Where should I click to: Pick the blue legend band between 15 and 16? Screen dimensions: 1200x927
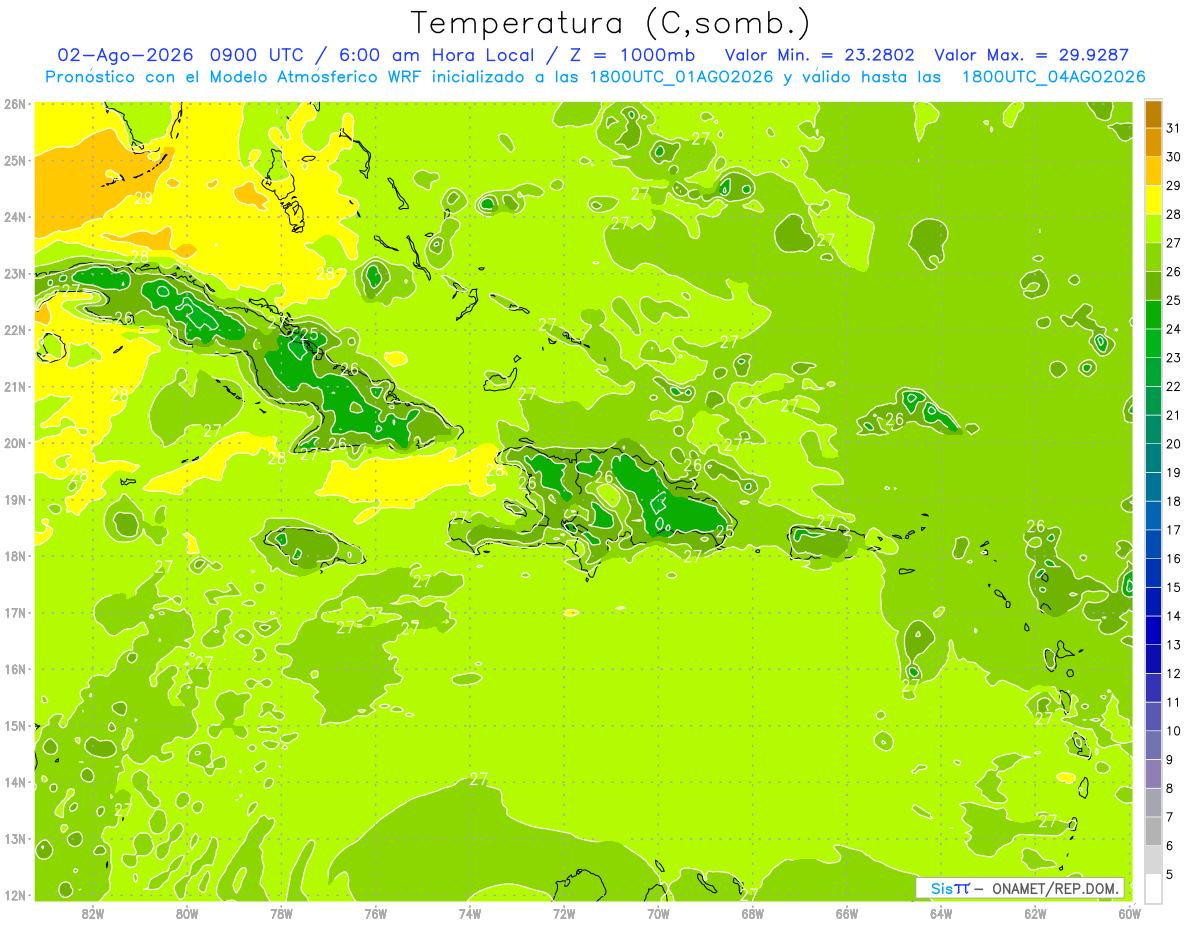coord(1153,573)
